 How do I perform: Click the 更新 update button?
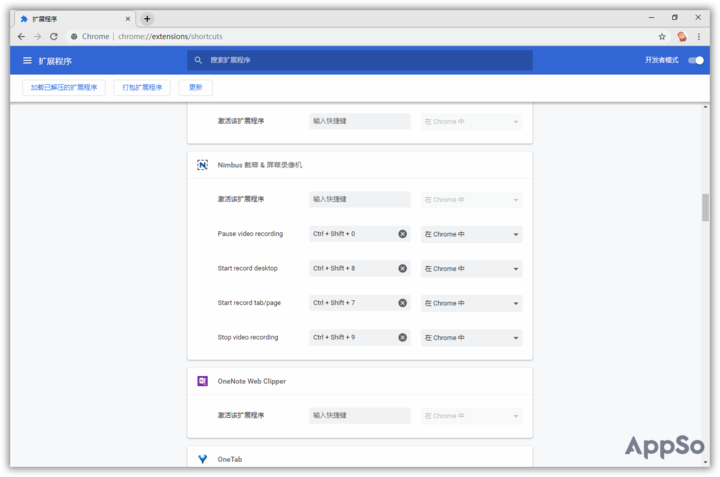click(x=196, y=87)
